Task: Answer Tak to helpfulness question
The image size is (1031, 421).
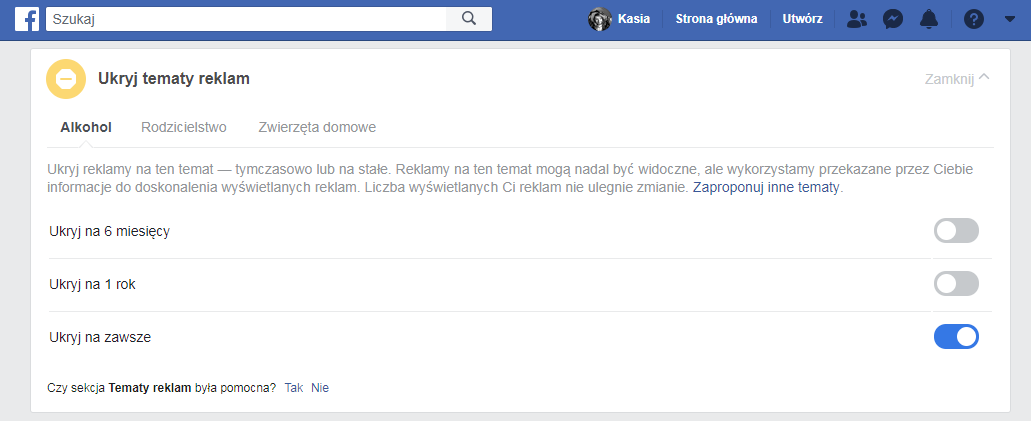Action: pyautogui.click(x=294, y=388)
